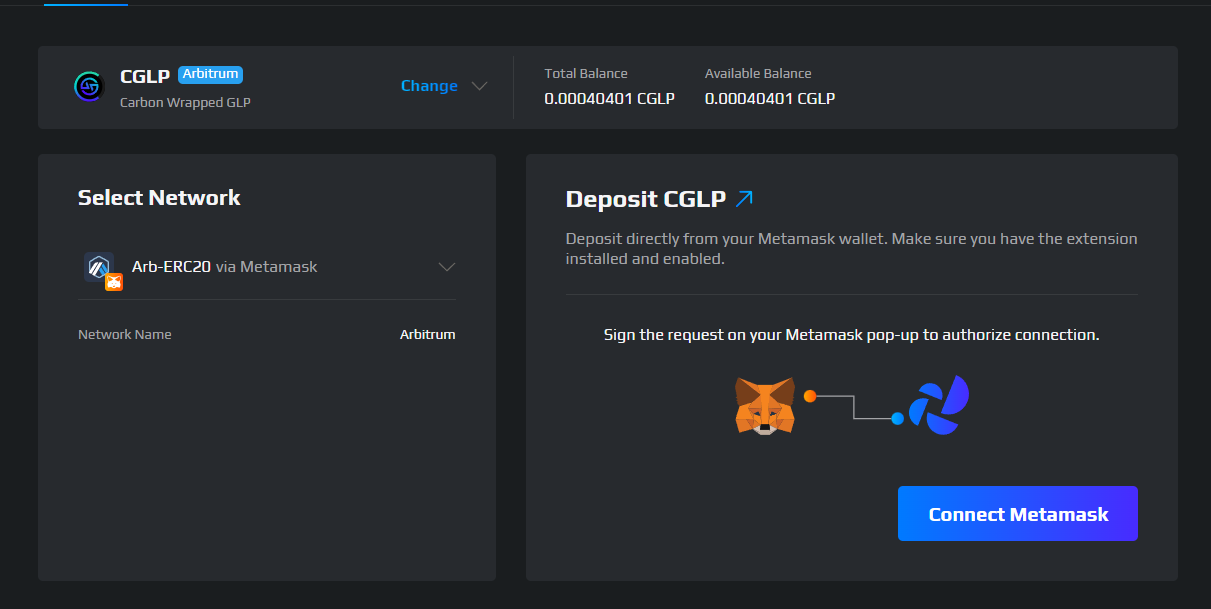
Task: Click the blue Carbon logo icon
Action: (939, 405)
